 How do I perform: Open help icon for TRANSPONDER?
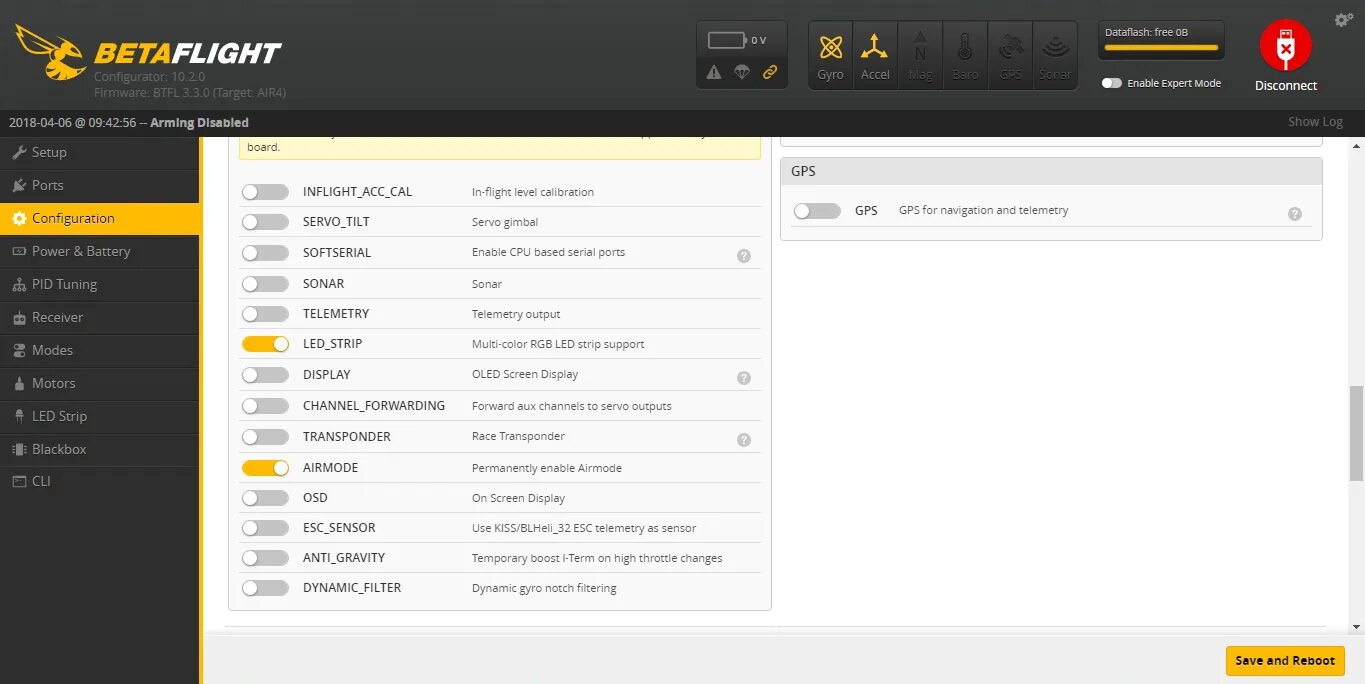point(744,440)
